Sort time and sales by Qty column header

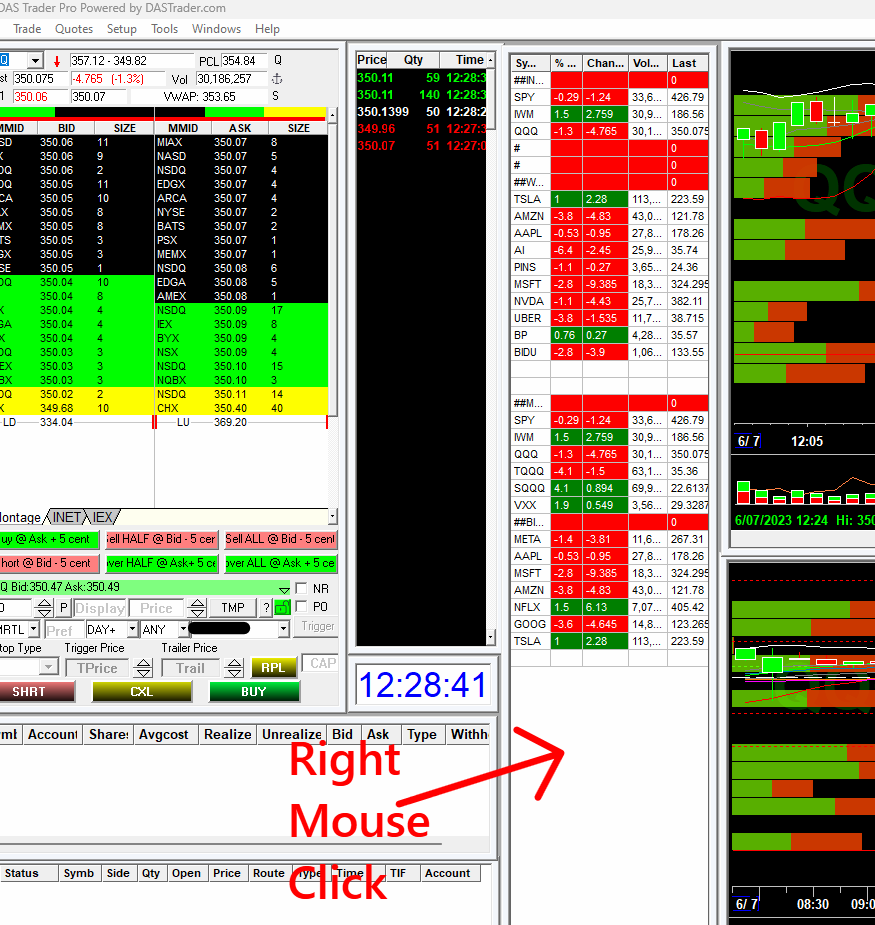coord(414,60)
